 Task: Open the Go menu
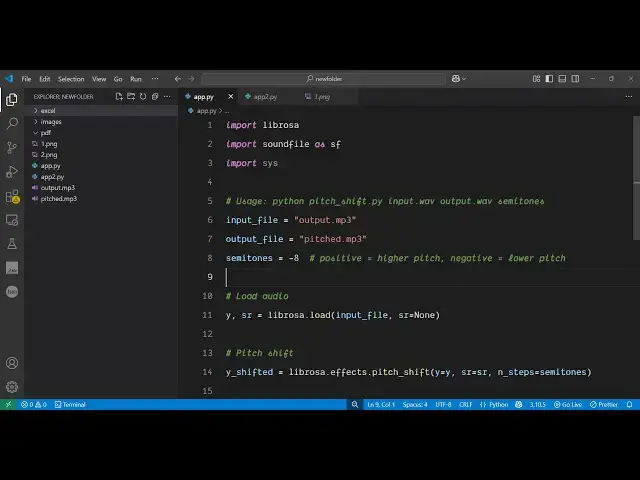118,79
